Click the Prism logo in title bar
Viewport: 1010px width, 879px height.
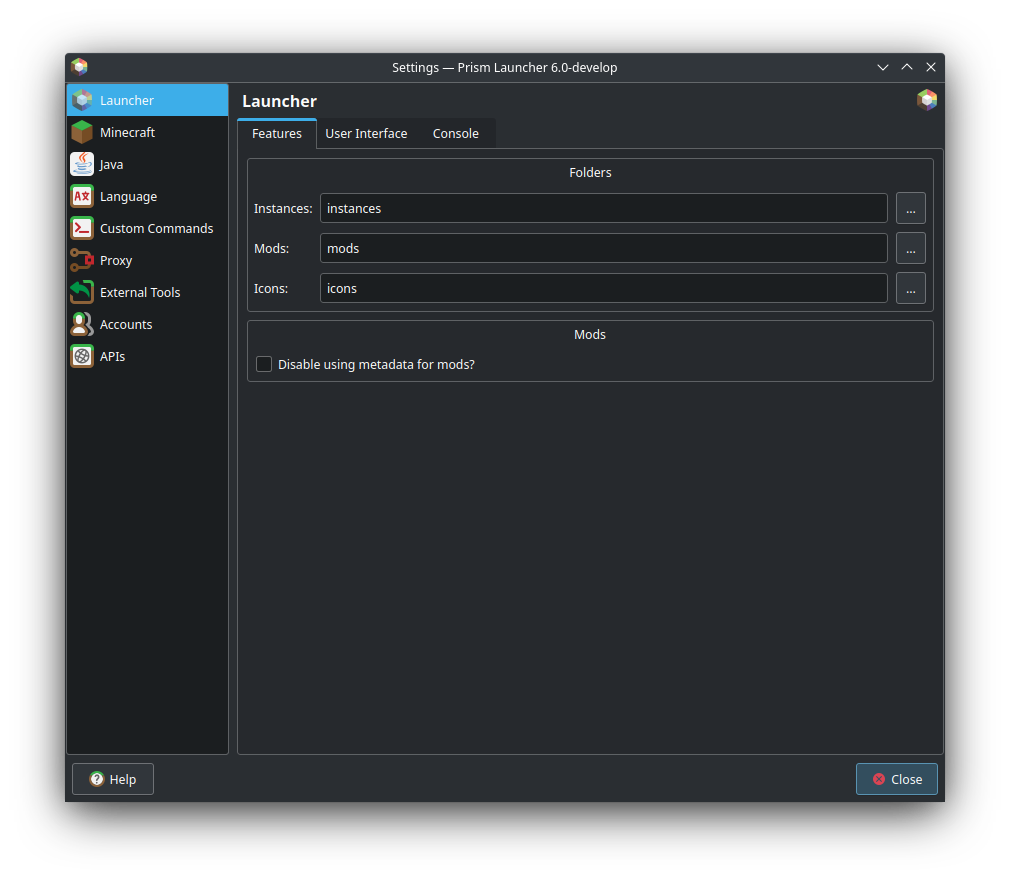click(x=79, y=67)
